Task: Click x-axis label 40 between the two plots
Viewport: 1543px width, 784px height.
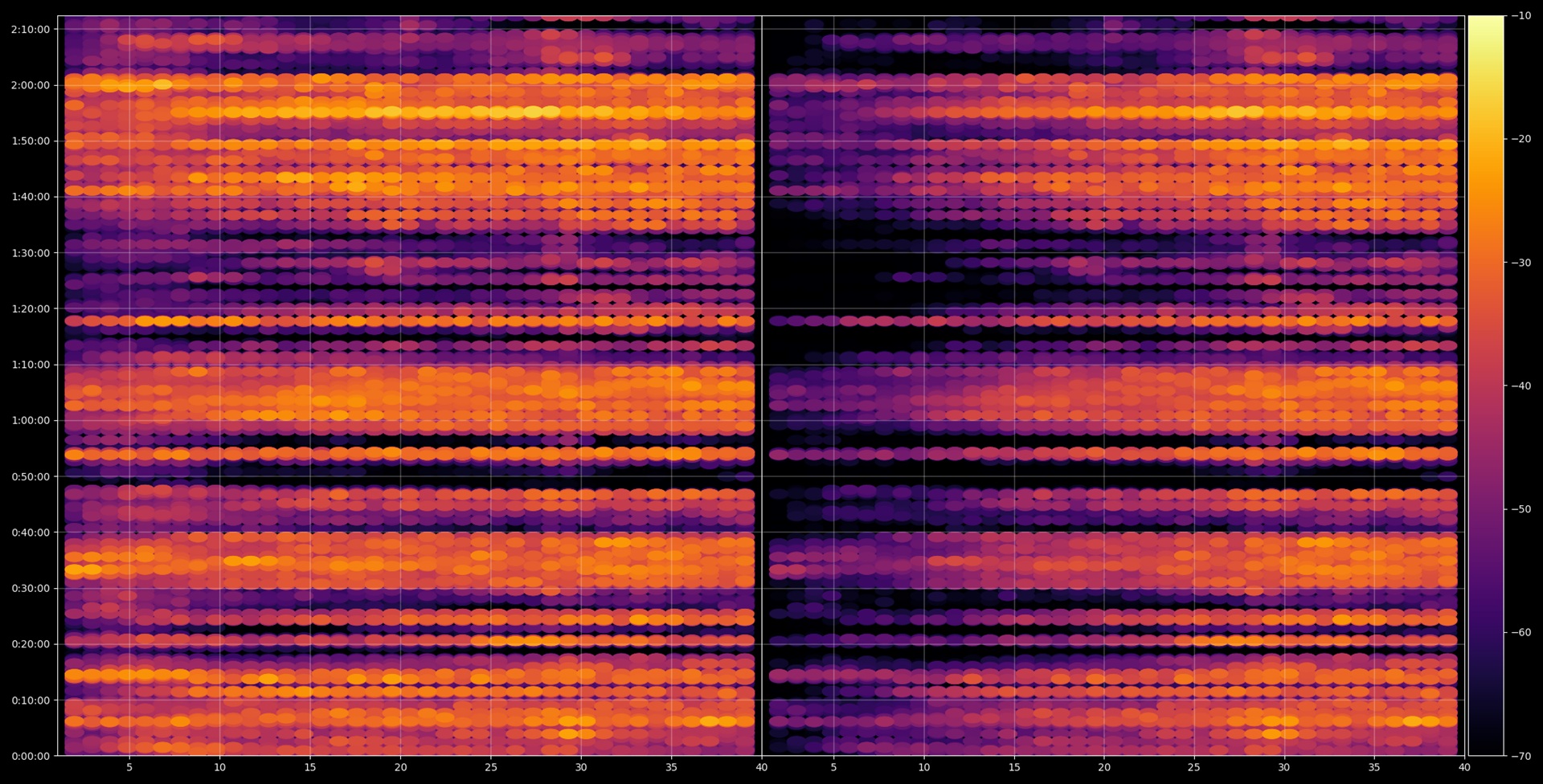Action: 762,767
